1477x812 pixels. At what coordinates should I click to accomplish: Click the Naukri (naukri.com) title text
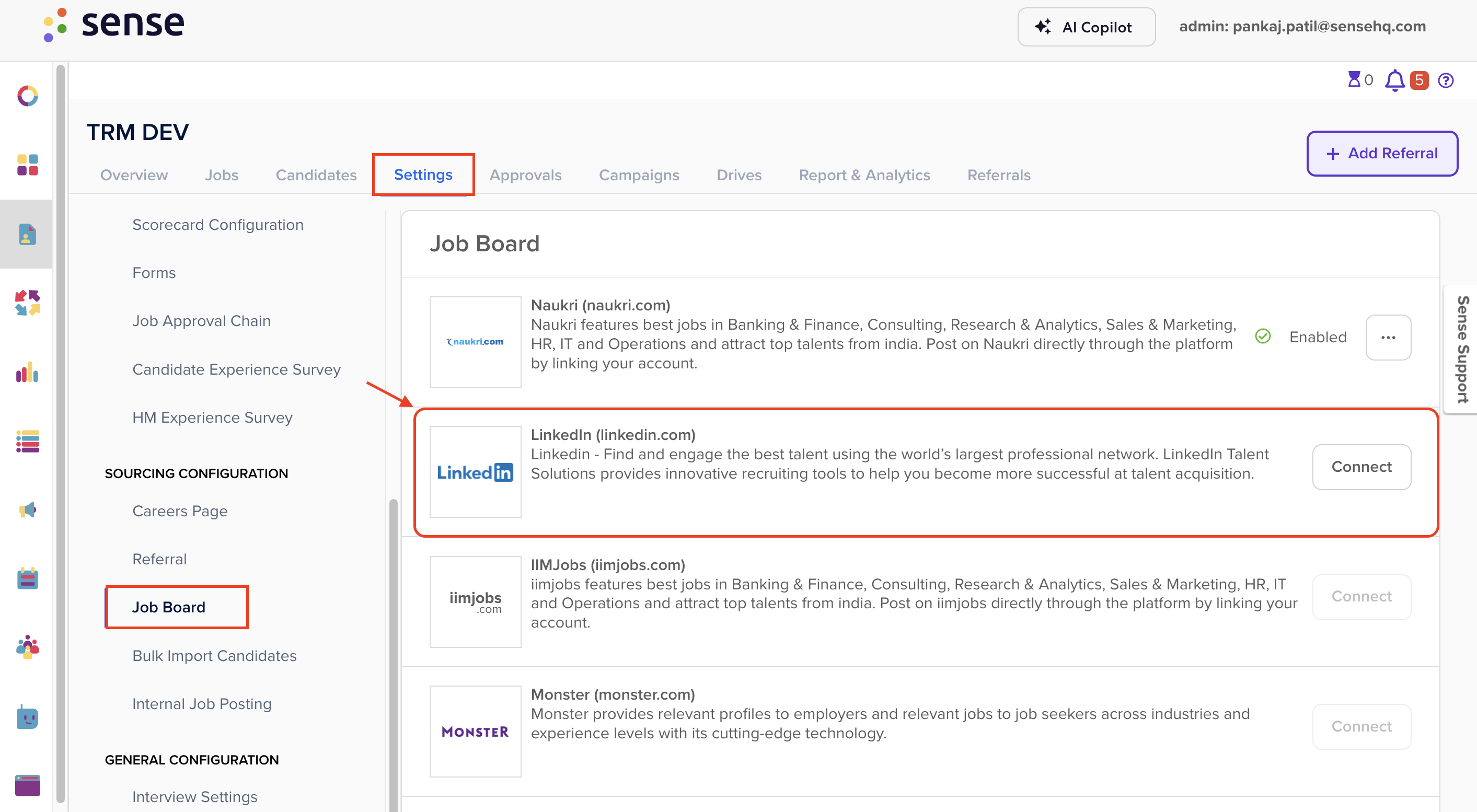(x=601, y=306)
